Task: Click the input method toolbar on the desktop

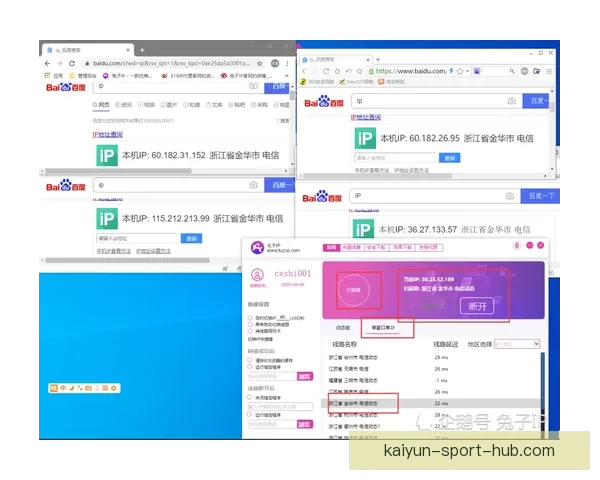Action: (x=85, y=388)
